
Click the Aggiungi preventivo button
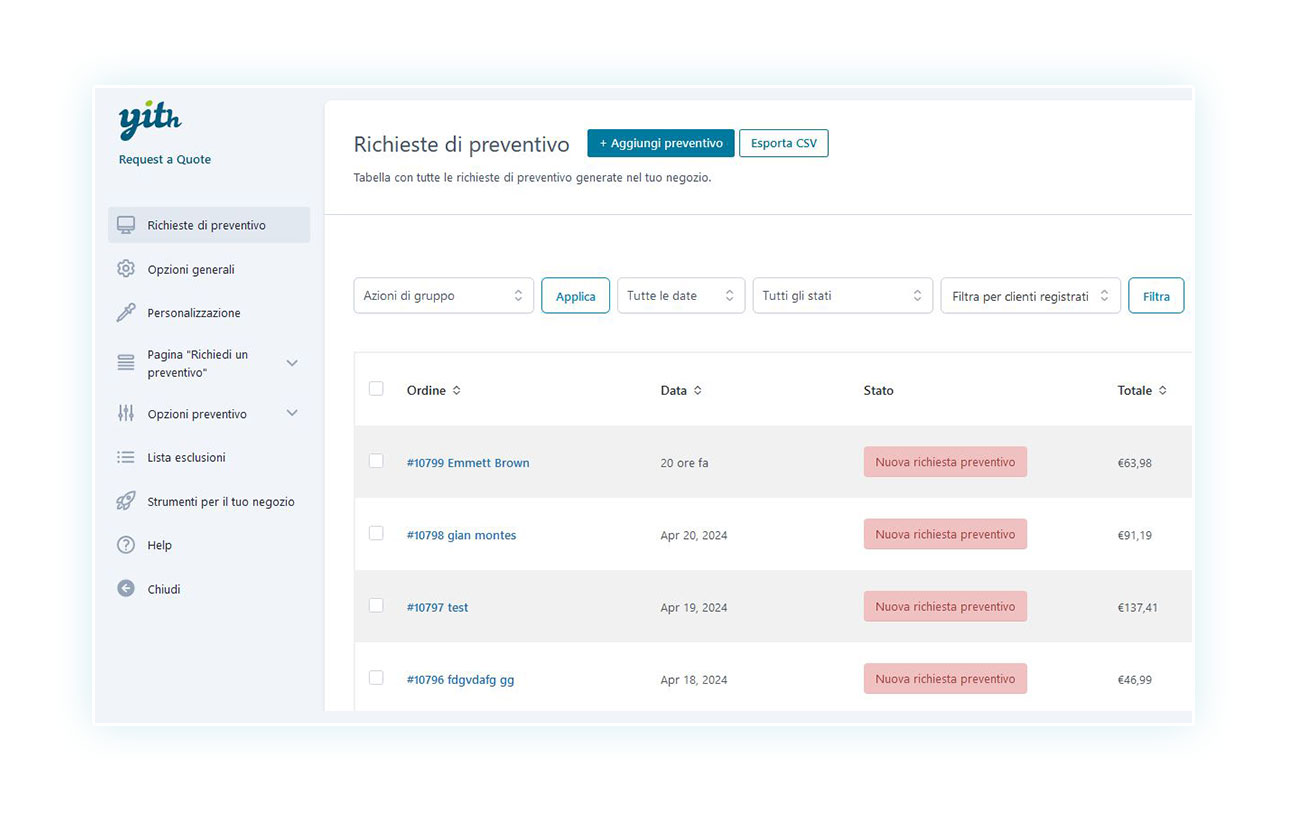coord(661,143)
